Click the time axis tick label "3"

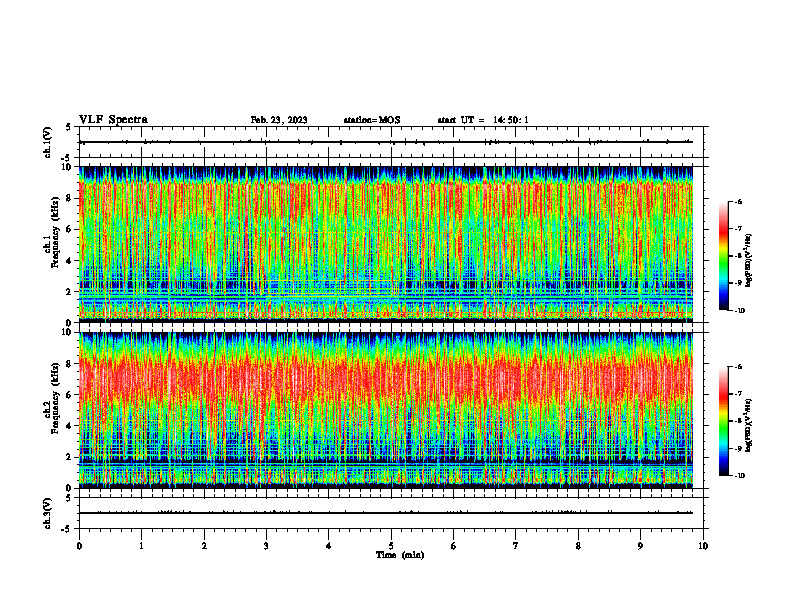point(266,546)
